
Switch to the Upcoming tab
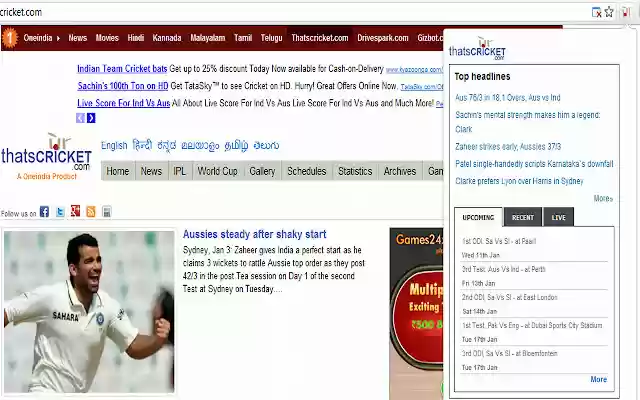478,217
